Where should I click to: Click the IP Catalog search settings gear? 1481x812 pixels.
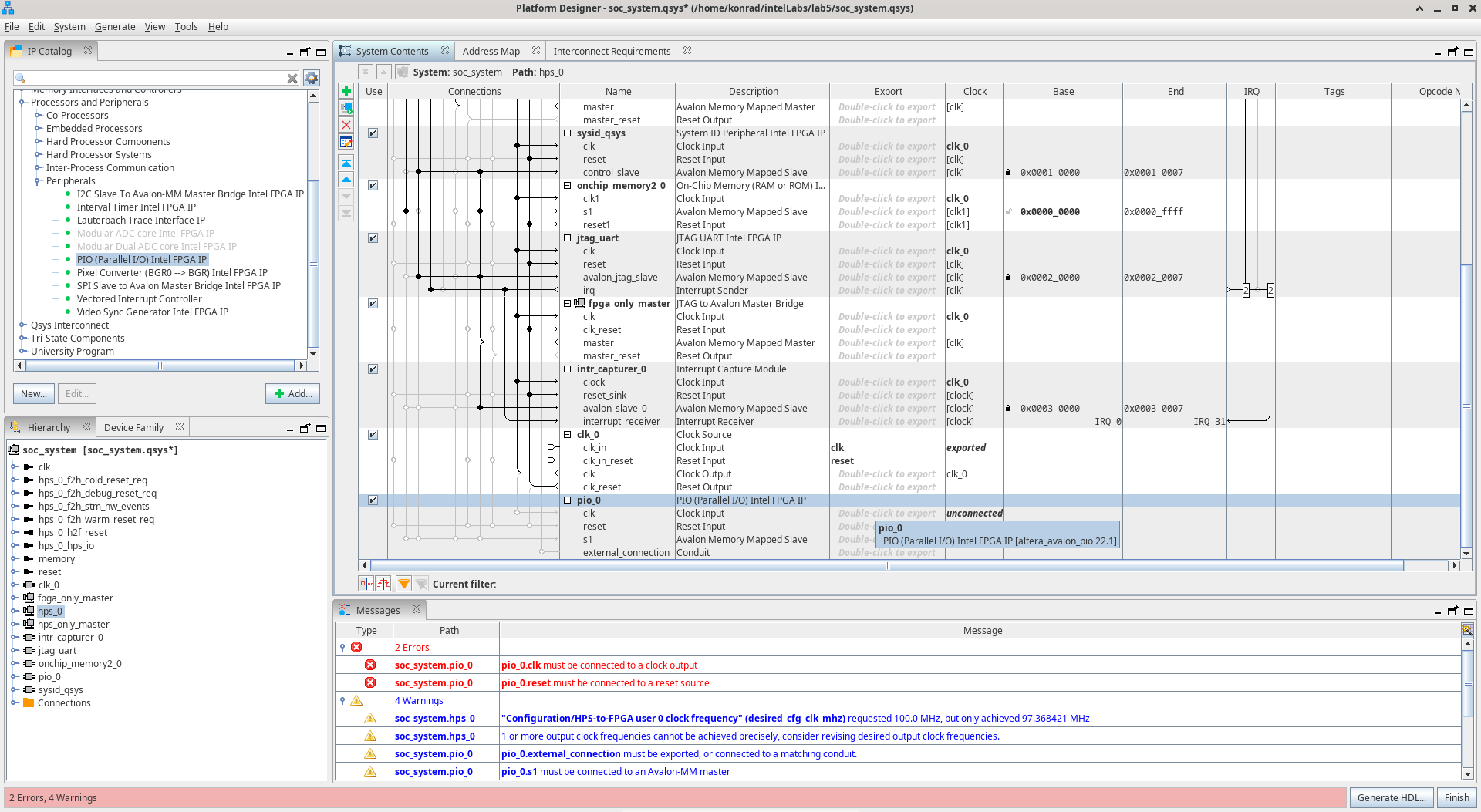tap(312, 78)
